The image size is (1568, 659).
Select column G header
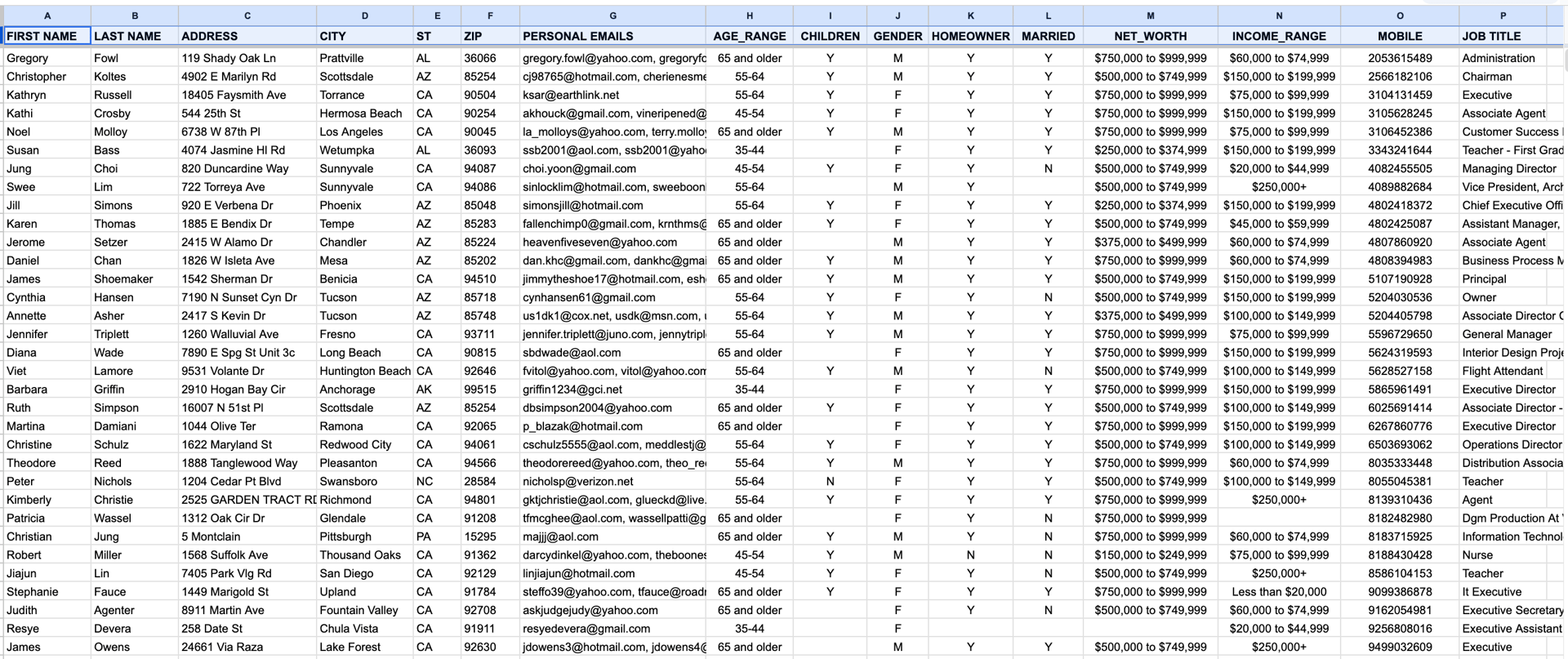pos(612,16)
